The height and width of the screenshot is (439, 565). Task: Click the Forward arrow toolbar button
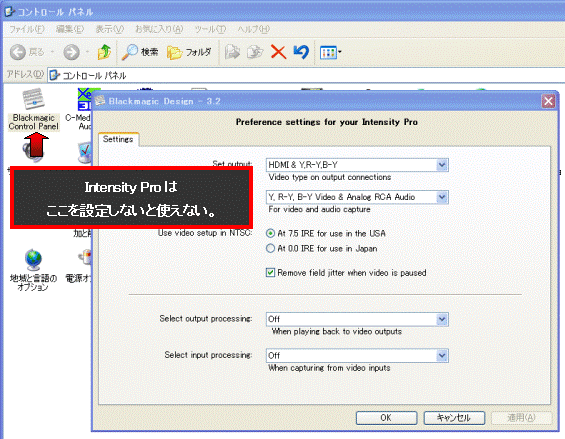coord(71,53)
